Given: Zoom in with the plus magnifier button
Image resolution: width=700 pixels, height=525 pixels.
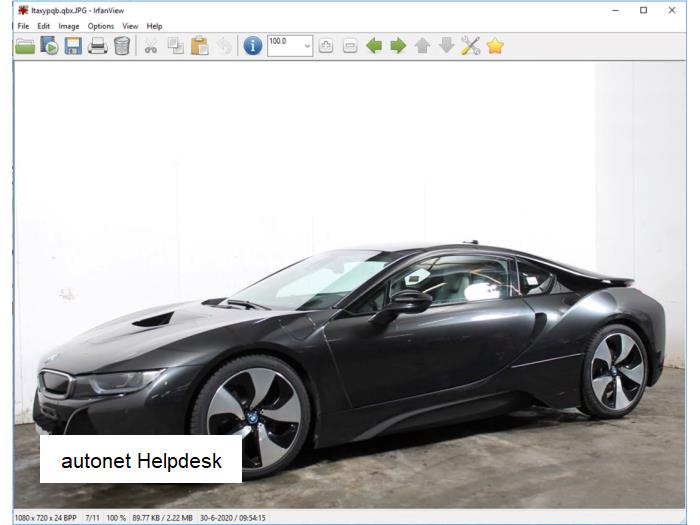Looking at the screenshot, I should click(x=326, y=46).
